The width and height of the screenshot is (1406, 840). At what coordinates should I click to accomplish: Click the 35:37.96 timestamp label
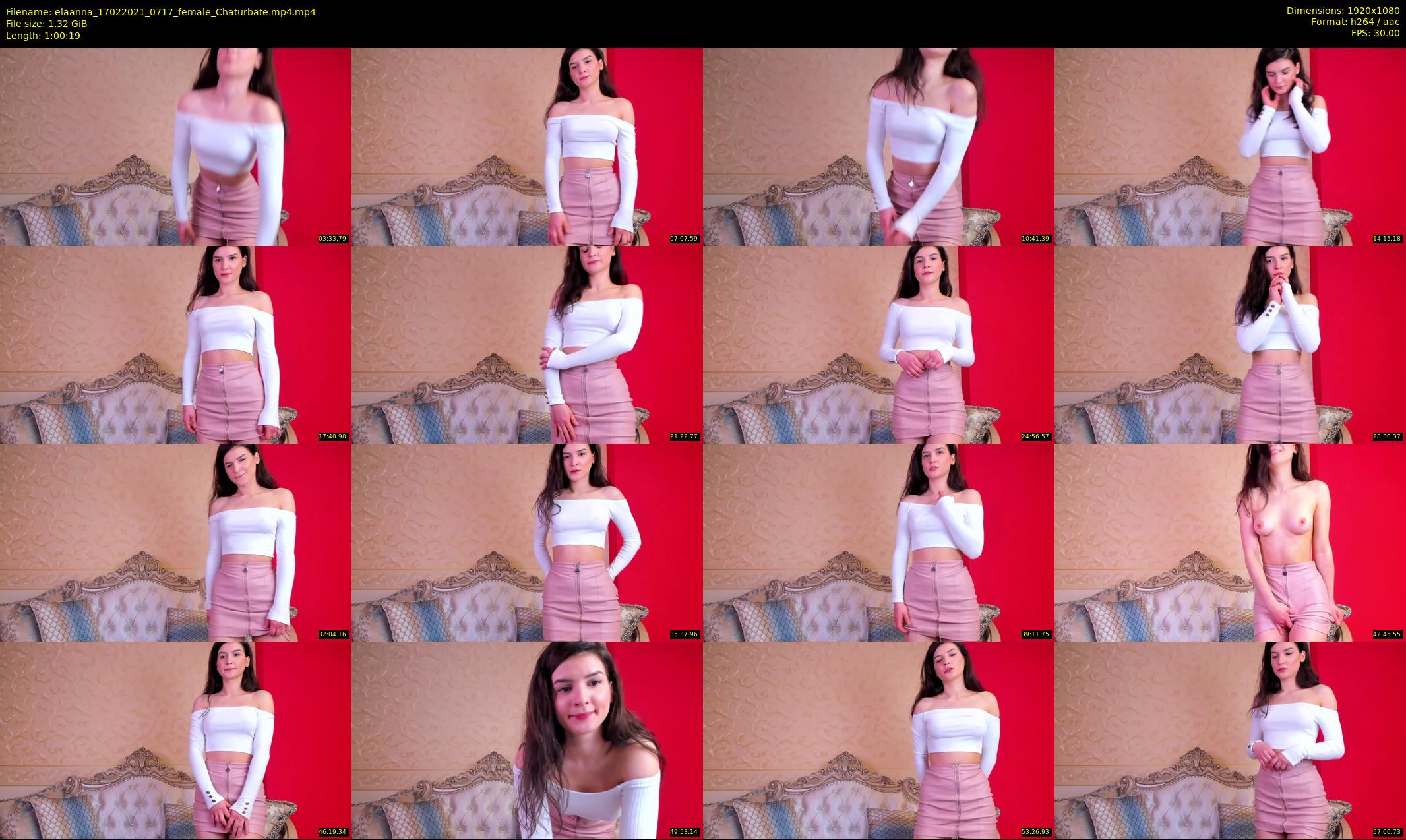(684, 634)
